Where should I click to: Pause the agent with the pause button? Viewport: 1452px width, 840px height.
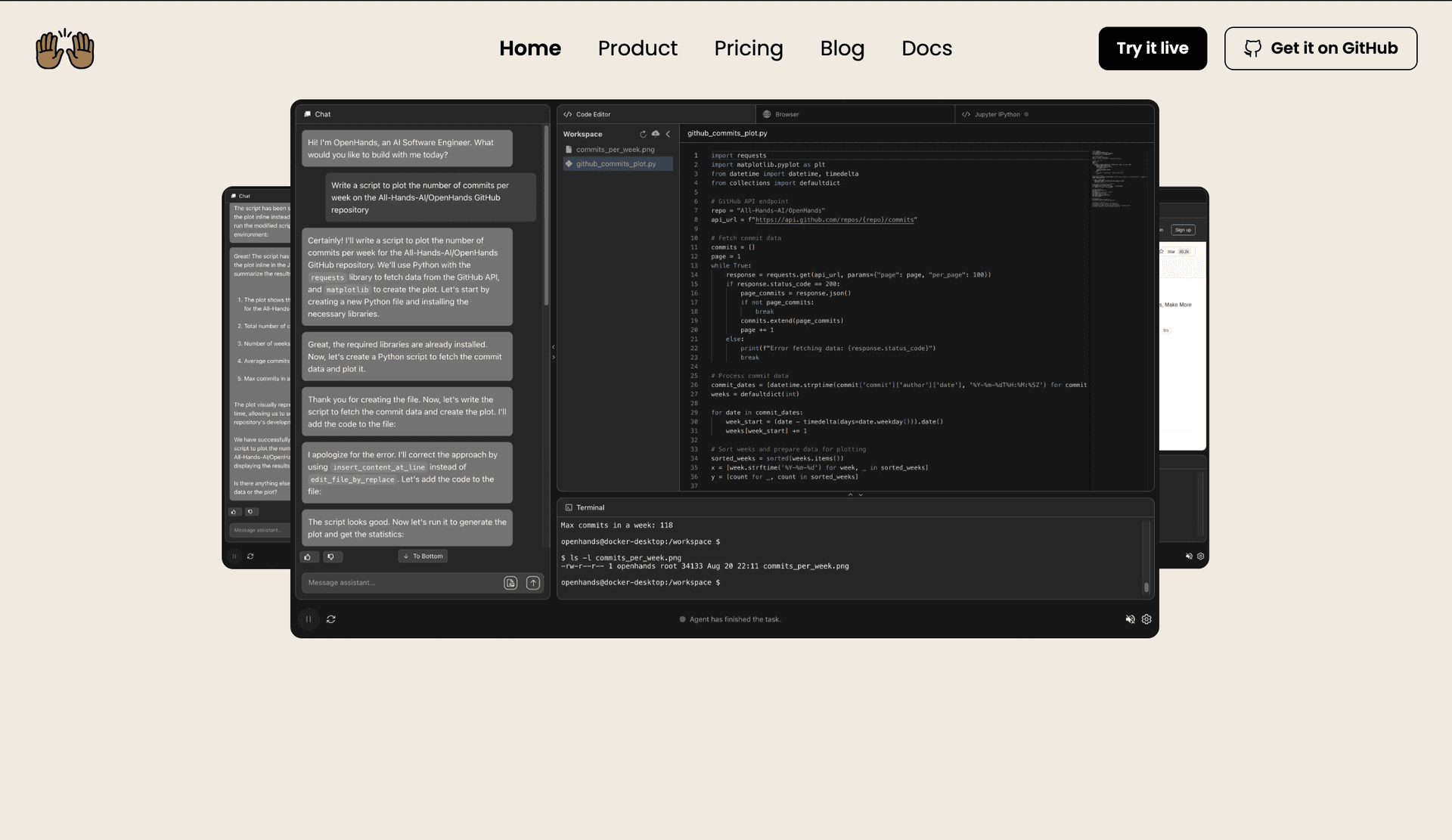click(308, 619)
